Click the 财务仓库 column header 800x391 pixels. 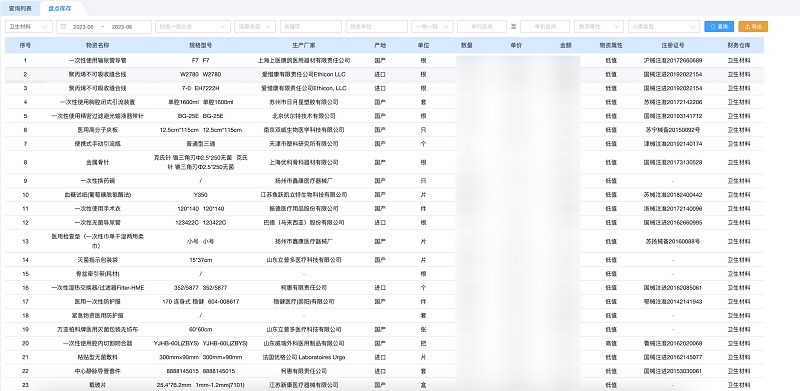pyautogui.click(x=739, y=45)
